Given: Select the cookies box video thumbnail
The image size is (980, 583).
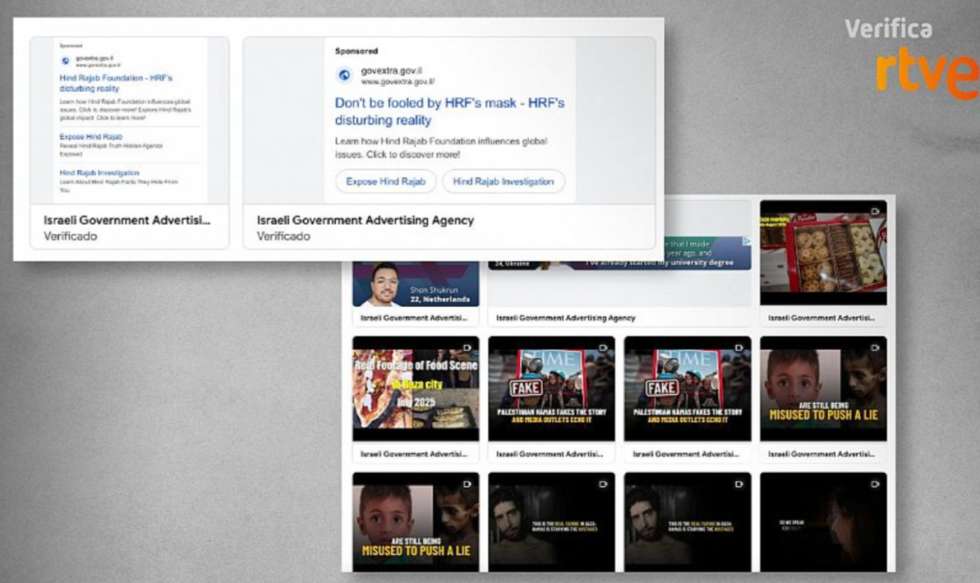Looking at the screenshot, I should pos(823,251).
